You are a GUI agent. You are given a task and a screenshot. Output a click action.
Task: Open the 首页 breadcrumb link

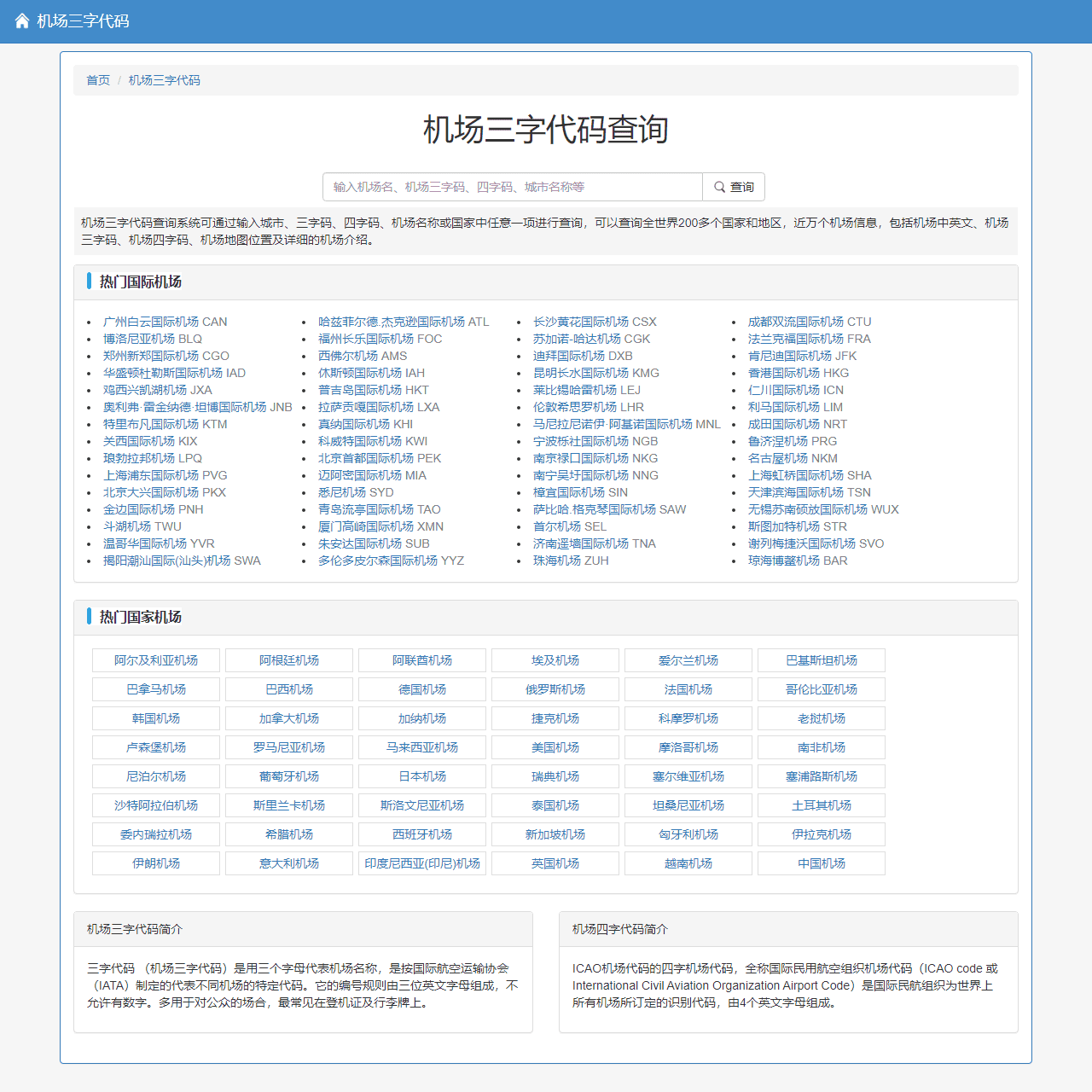97,80
